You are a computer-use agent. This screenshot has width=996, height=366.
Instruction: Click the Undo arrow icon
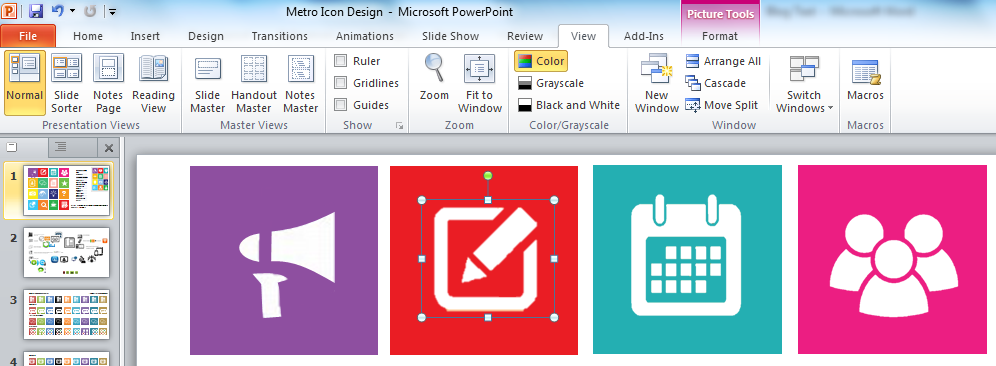point(57,11)
